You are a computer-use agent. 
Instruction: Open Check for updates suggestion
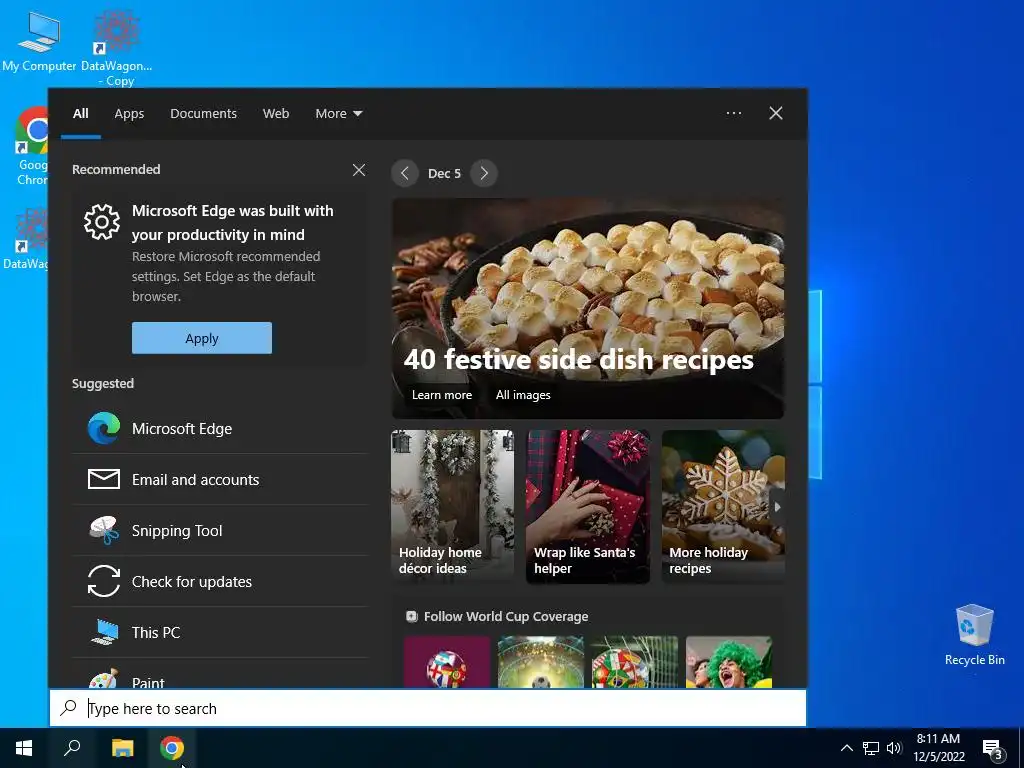[x=219, y=581]
